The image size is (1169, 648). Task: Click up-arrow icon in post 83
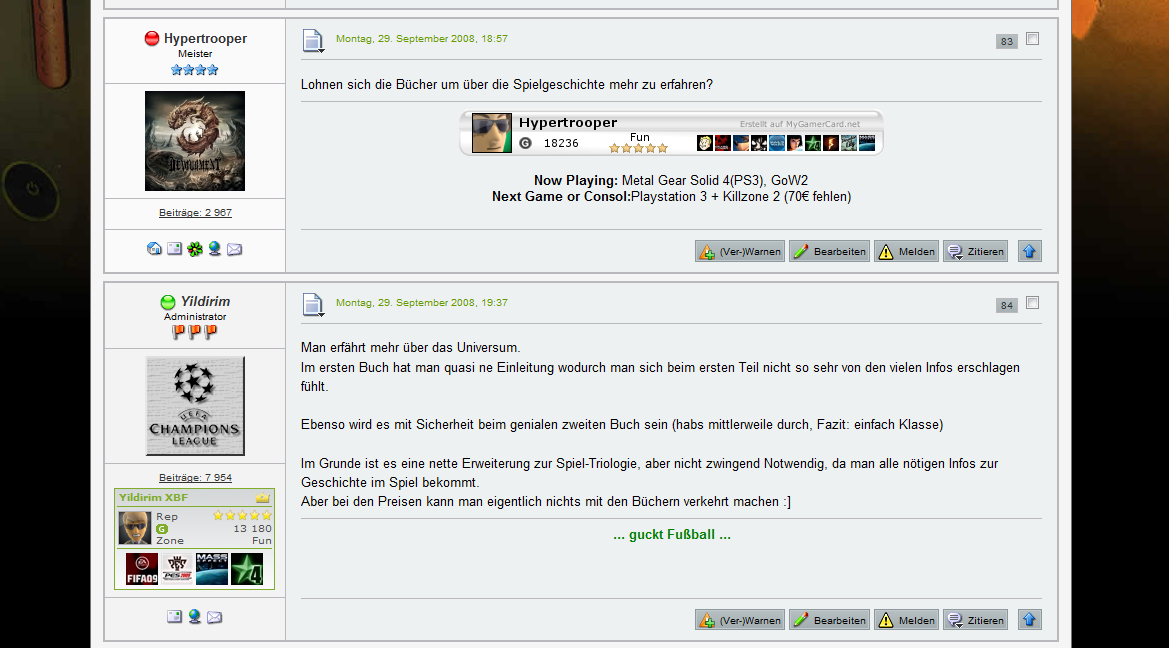[x=1030, y=251]
